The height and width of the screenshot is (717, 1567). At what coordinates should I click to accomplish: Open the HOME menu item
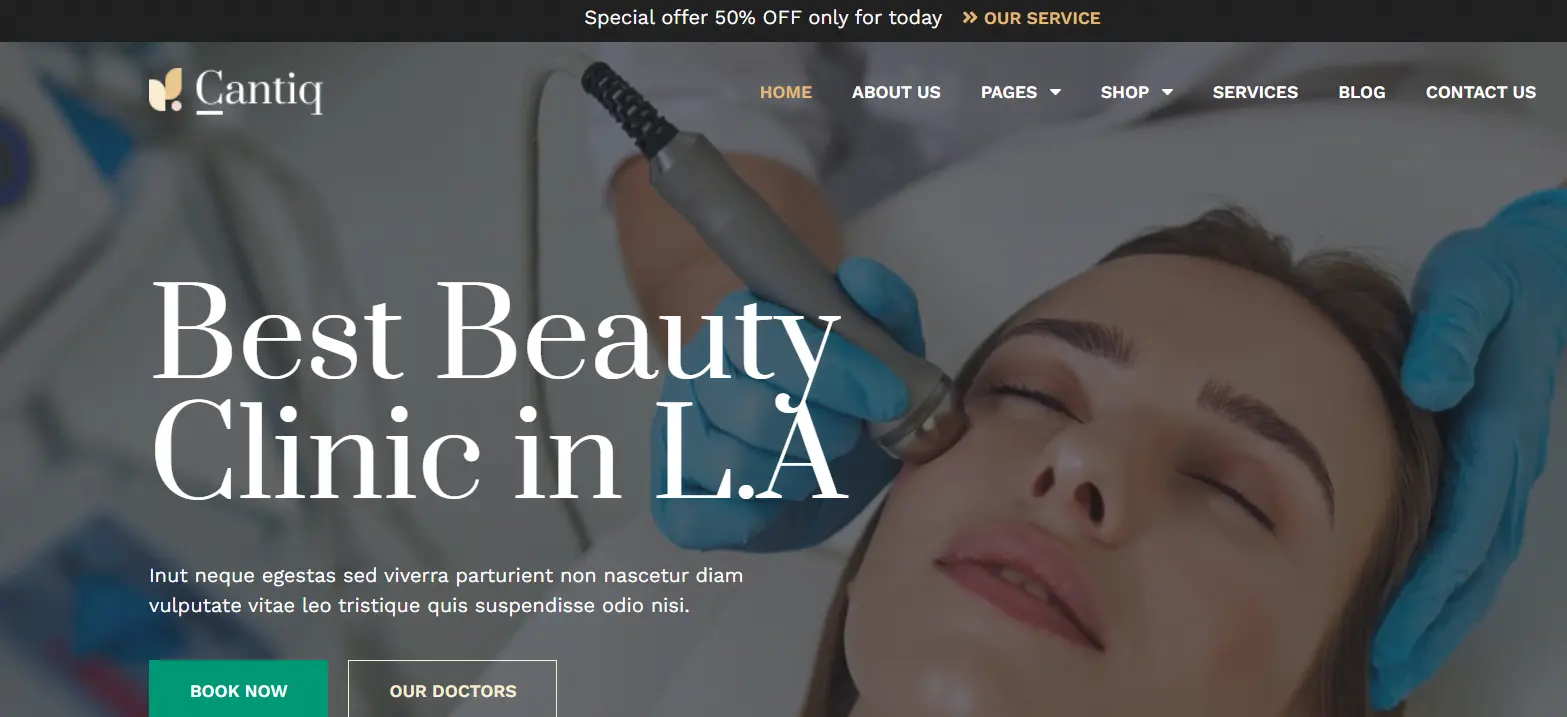786,92
